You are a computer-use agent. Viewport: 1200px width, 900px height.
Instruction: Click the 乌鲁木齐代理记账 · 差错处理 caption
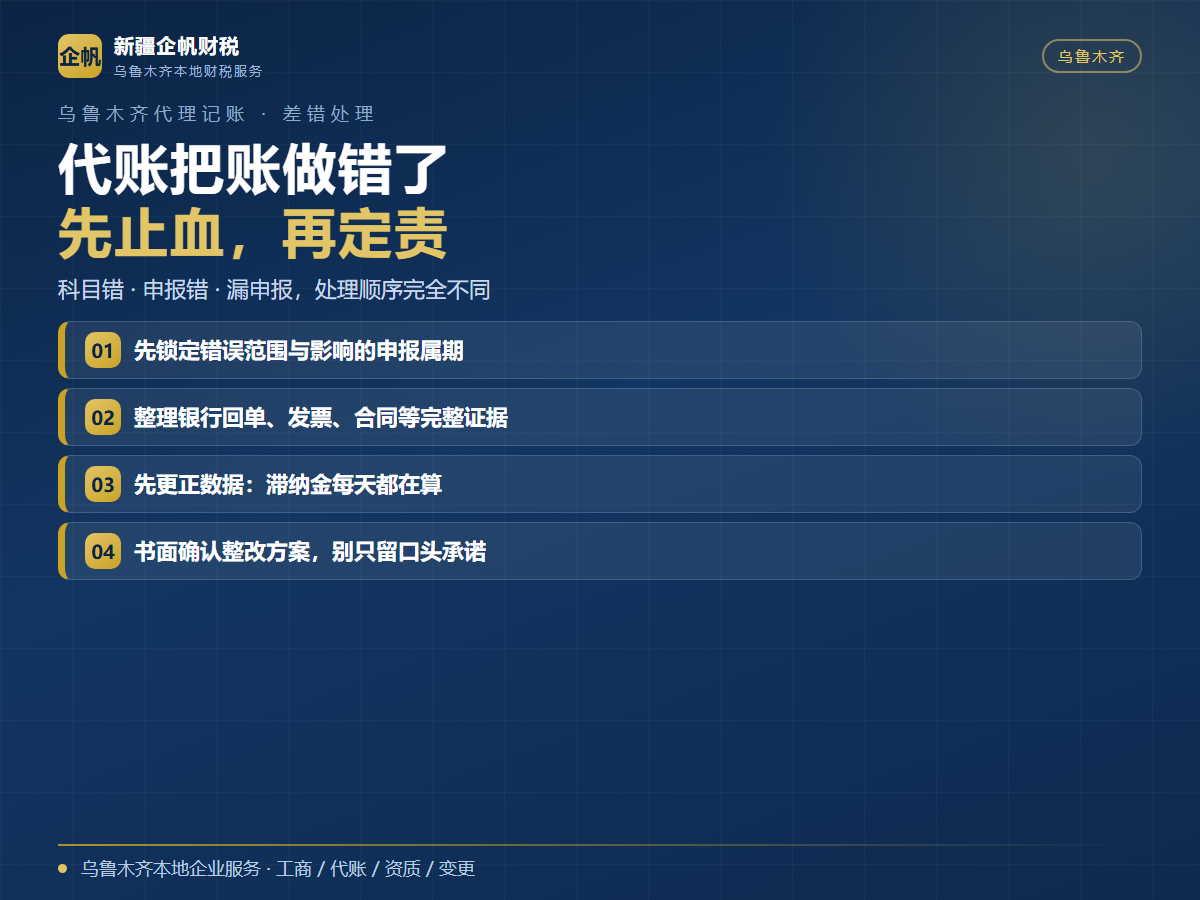(216, 114)
